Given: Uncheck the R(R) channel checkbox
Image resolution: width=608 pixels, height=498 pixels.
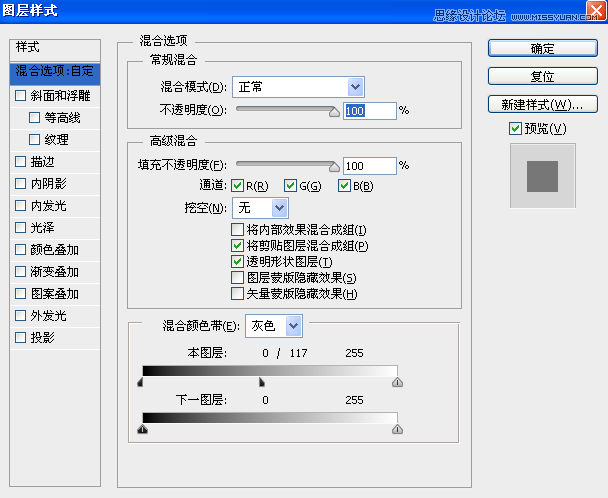Looking at the screenshot, I should 237,186.
